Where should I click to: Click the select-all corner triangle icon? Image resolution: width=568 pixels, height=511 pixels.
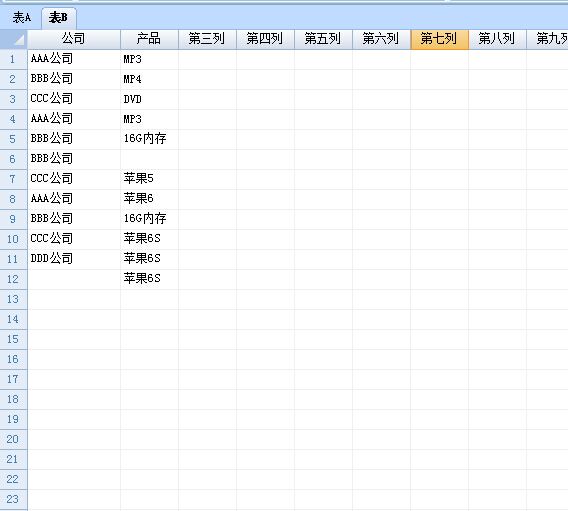click(14, 39)
